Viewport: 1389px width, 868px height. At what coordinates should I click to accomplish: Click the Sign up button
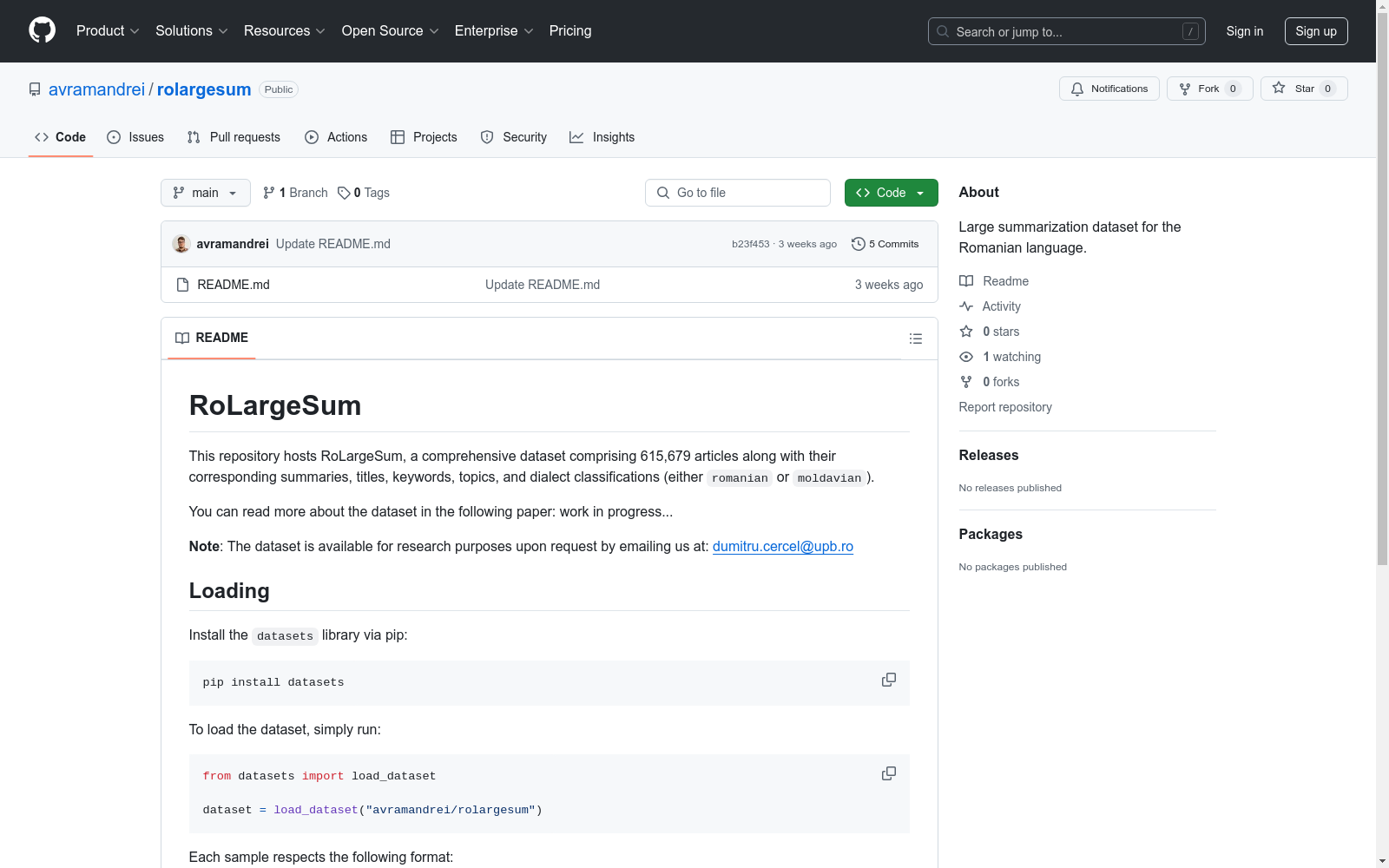click(1316, 31)
